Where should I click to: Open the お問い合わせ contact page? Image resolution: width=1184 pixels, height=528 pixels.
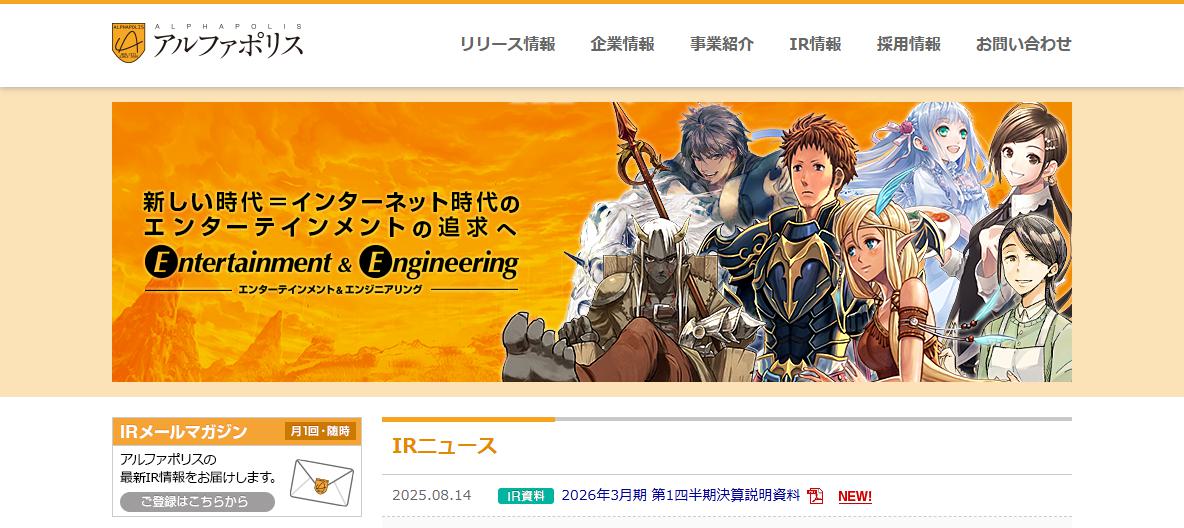pyautogui.click(x=1023, y=45)
